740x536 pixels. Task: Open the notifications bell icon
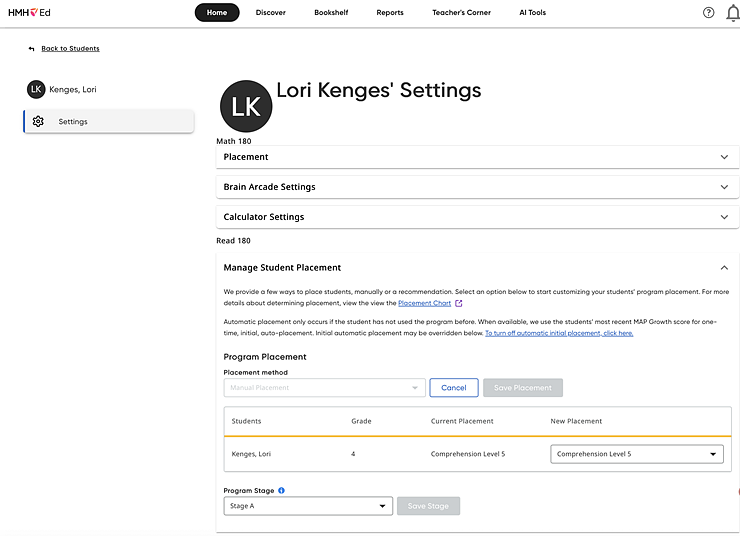[x=732, y=13]
